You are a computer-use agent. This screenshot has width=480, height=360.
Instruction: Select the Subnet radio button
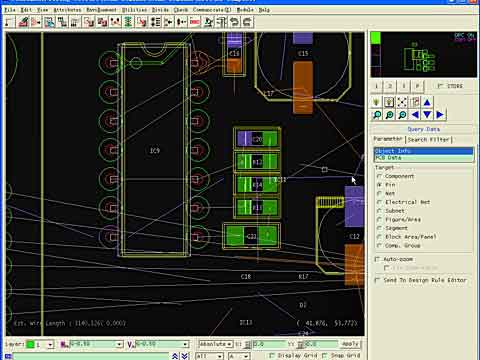tap(379, 211)
